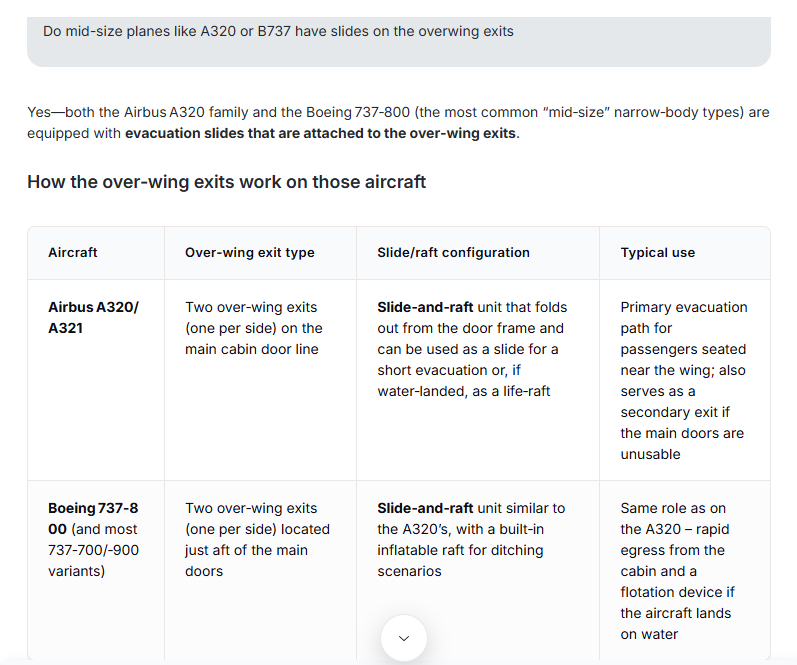The image size is (797, 665).
Task: Click the Airbus slide/raft configuration description
Action: 472,349
